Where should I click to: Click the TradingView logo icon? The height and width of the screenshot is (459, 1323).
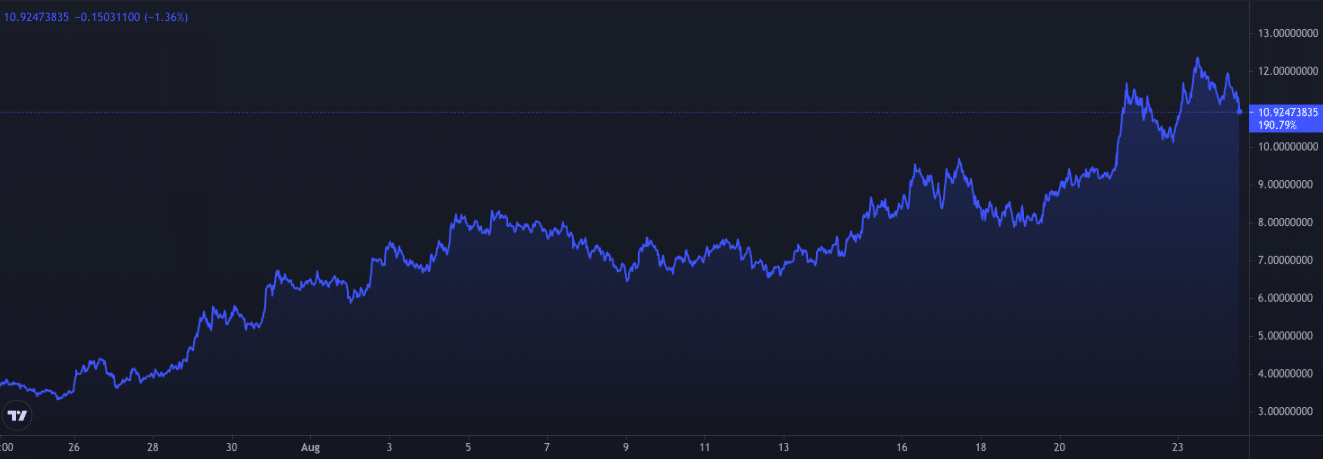(x=17, y=415)
